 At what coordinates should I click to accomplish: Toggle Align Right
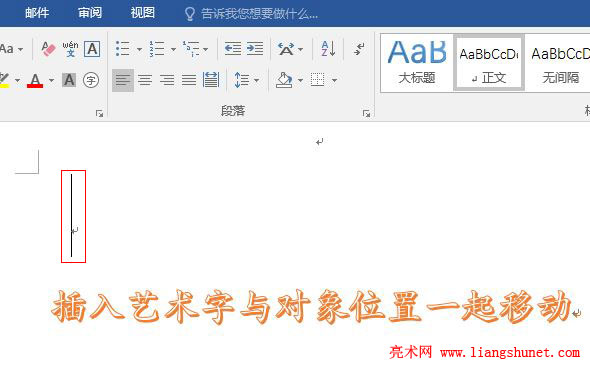(167, 80)
